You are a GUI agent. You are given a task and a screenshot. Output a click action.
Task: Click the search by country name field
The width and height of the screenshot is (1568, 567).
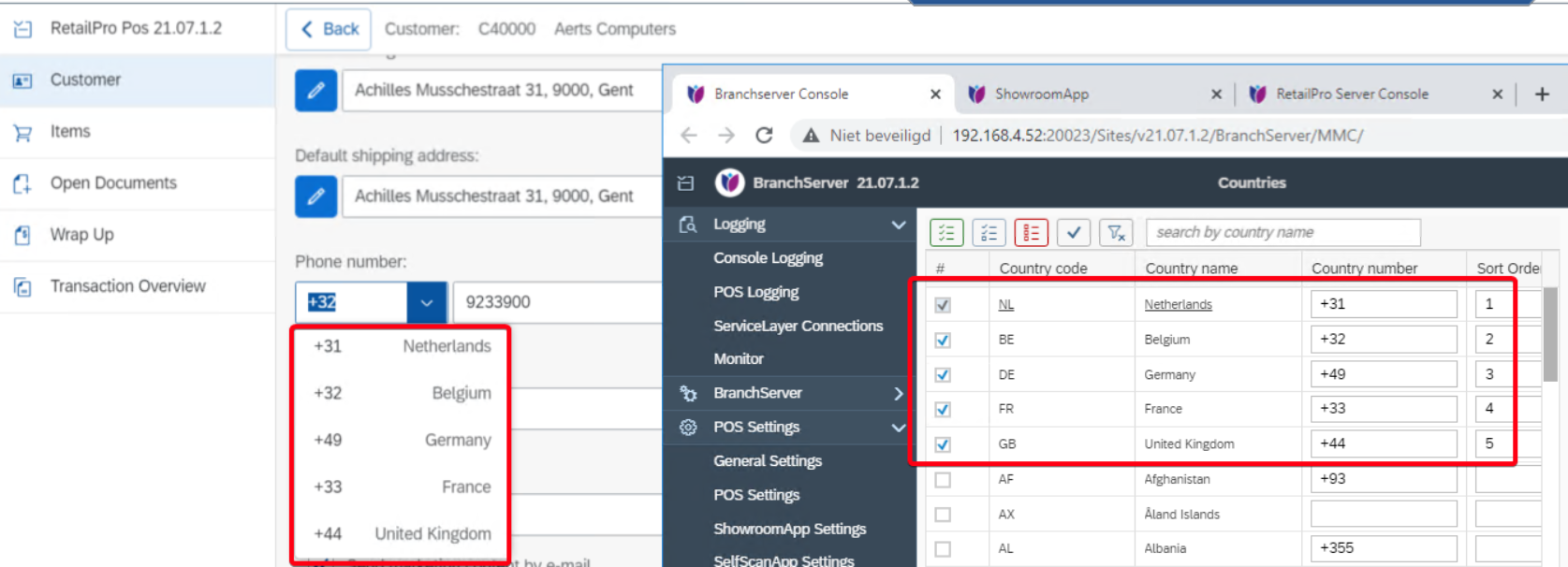click(x=1282, y=232)
